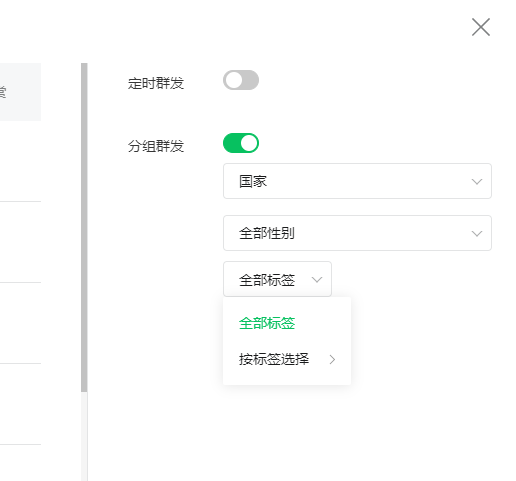The height and width of the screenshot is (481, 516).
Task: Click the gray vertical scrollbar thumb
Action: (84, 227)
